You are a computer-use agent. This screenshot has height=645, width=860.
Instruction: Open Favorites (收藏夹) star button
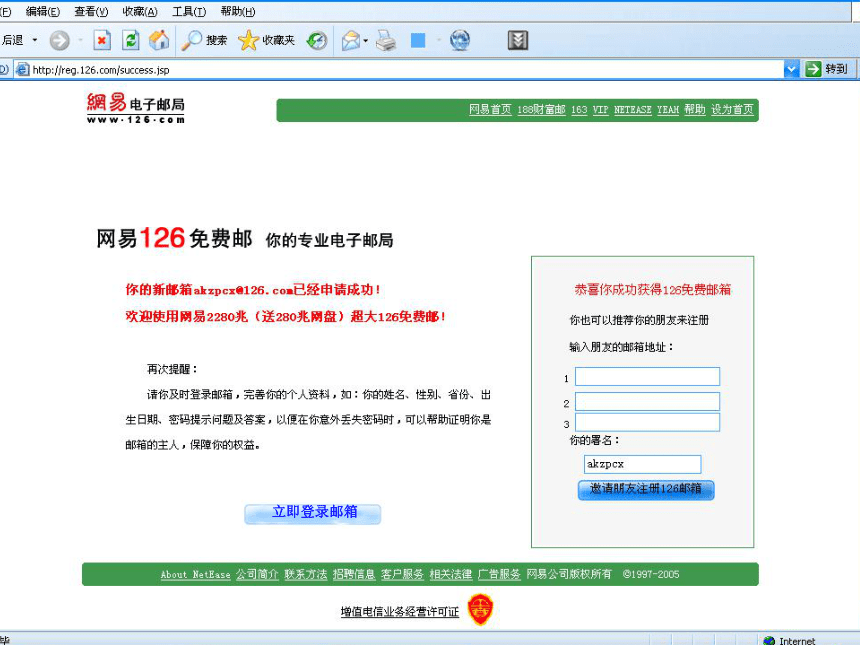click(x=267, y=40)
